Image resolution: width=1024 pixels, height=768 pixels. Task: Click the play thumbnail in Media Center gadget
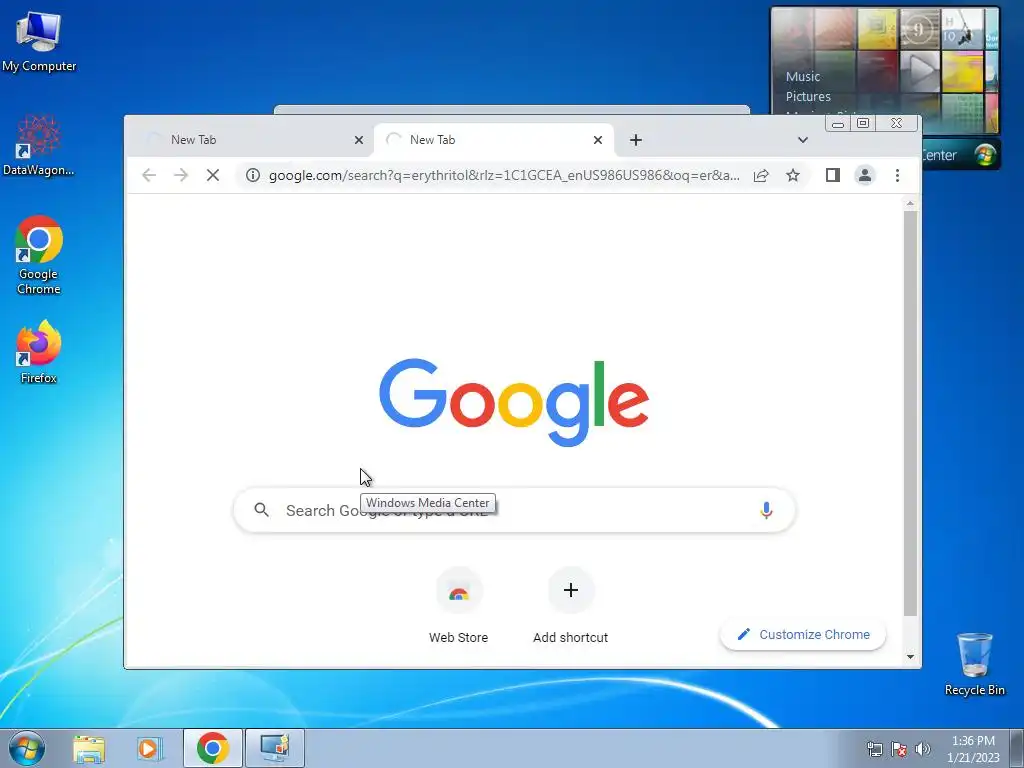pyautogui.click(x=920, y=71)
